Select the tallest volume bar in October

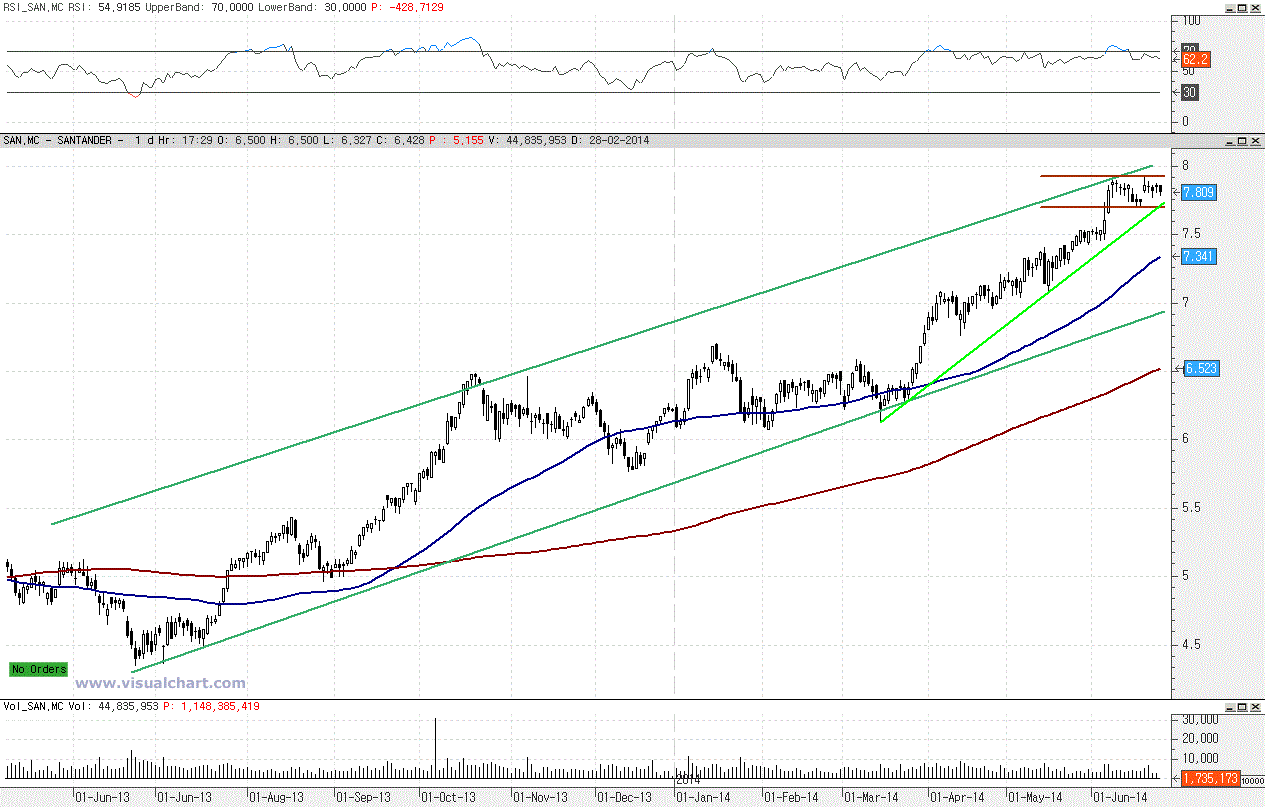(436, 748)
